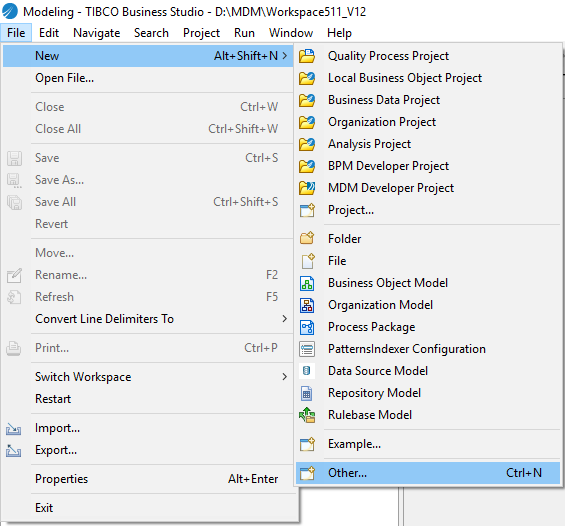The height and width of the screenshot is (526, 565).
Task: Select BPM Developer Project entry
Action: (x=428, y=166)
